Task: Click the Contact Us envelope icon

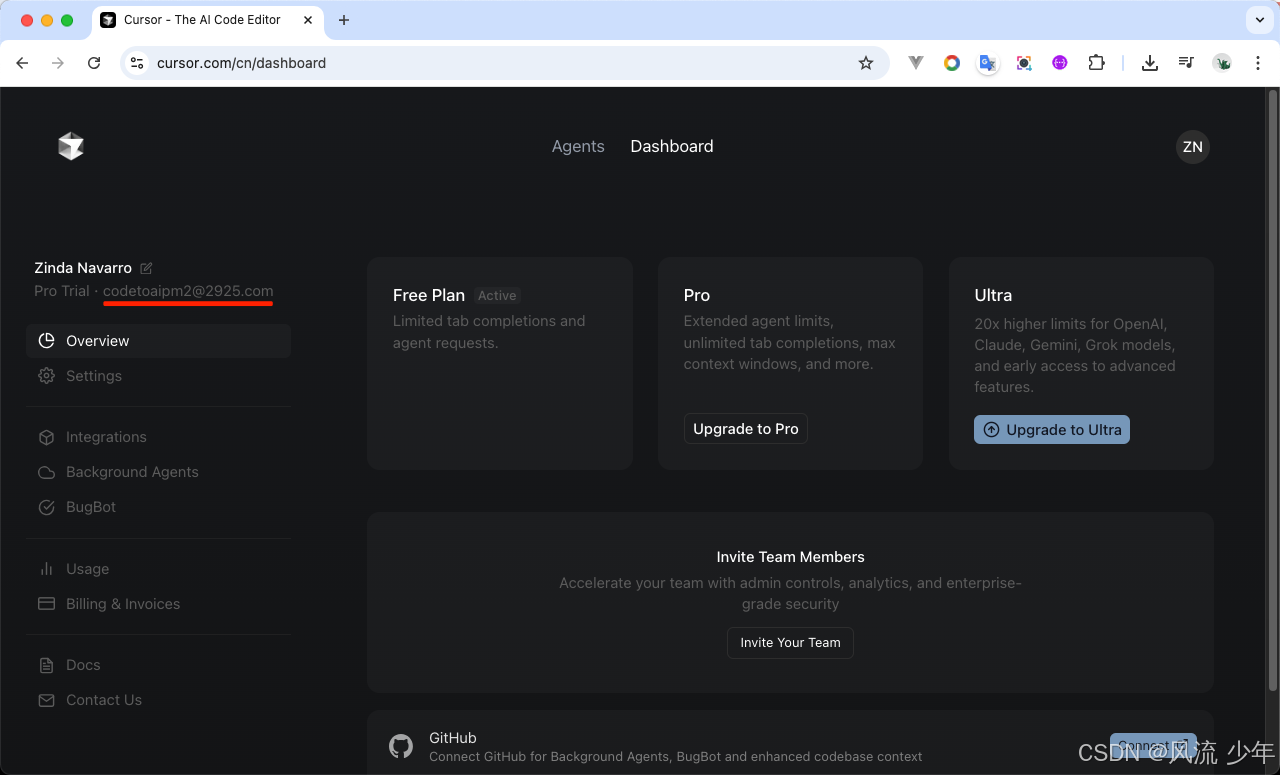Action: point(46,700)
